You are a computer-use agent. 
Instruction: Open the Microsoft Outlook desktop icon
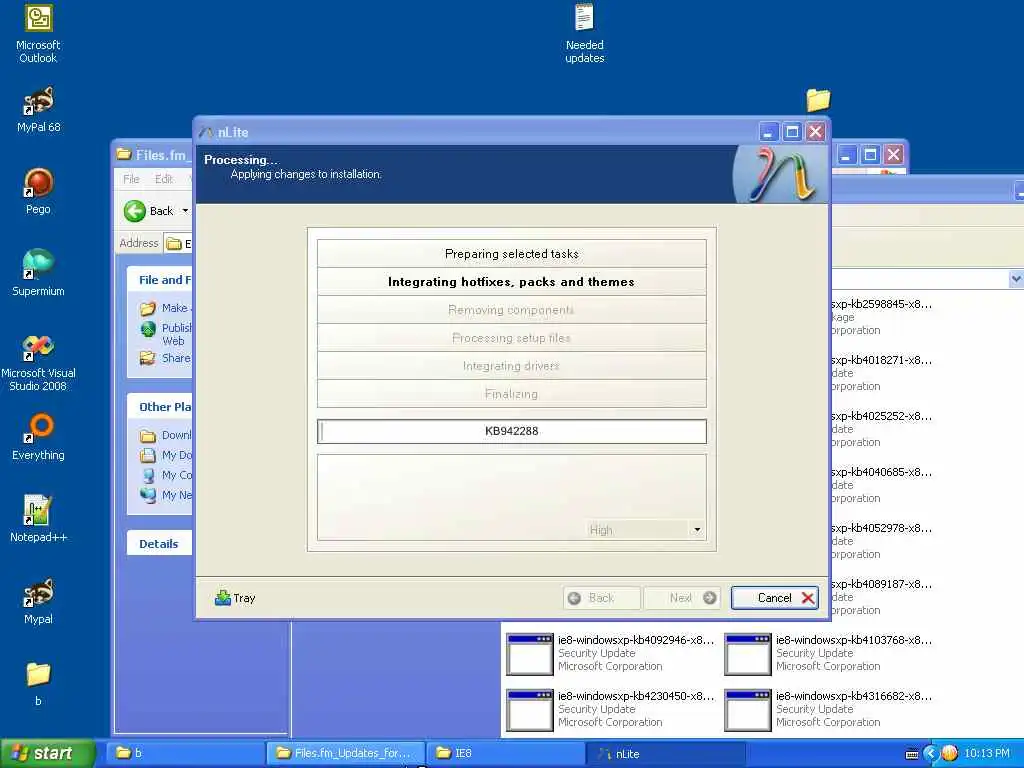click(x=38, y=34)
